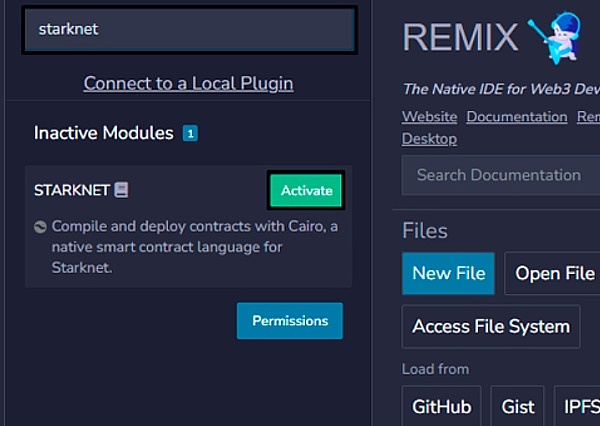
Task: Create a file with New File button
Action: [448, 274]
